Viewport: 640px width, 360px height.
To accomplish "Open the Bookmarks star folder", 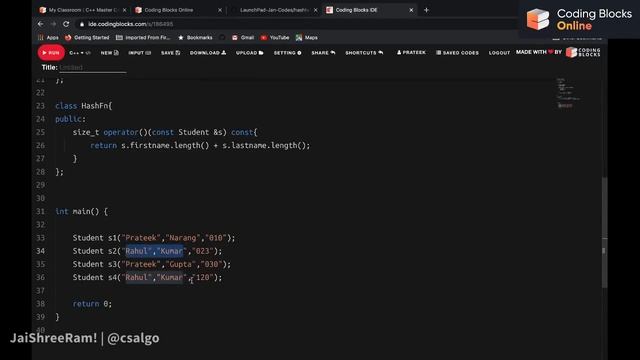I will (x=195, y=38).
